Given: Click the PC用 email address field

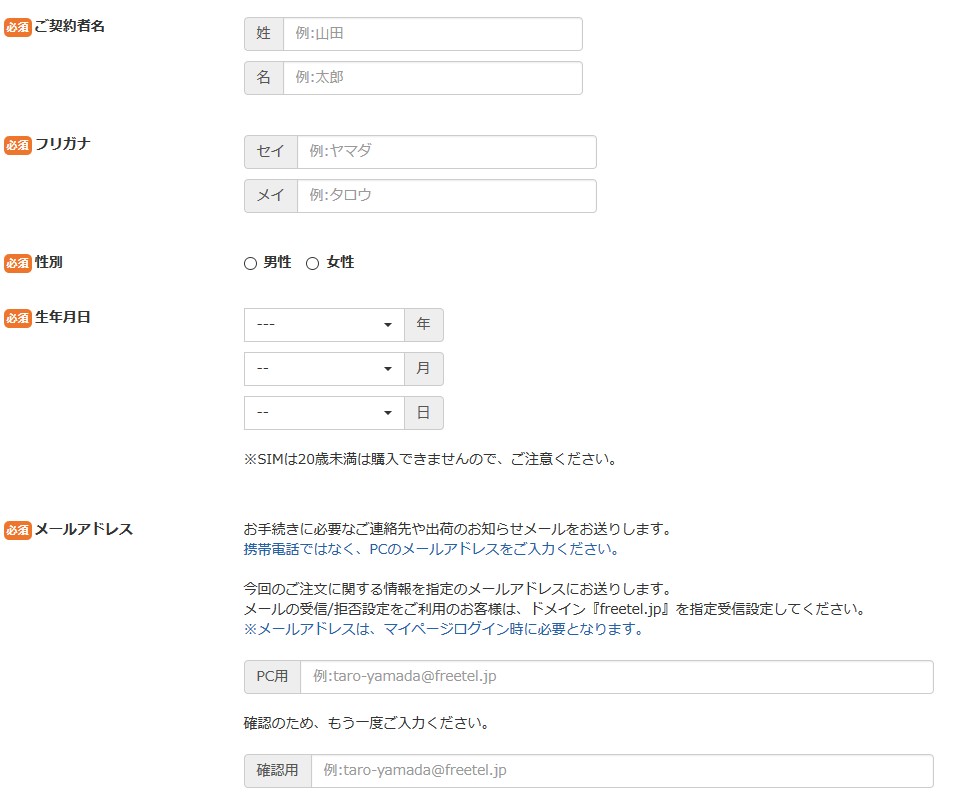Looking at the screenshot, I should click(616, 677).
